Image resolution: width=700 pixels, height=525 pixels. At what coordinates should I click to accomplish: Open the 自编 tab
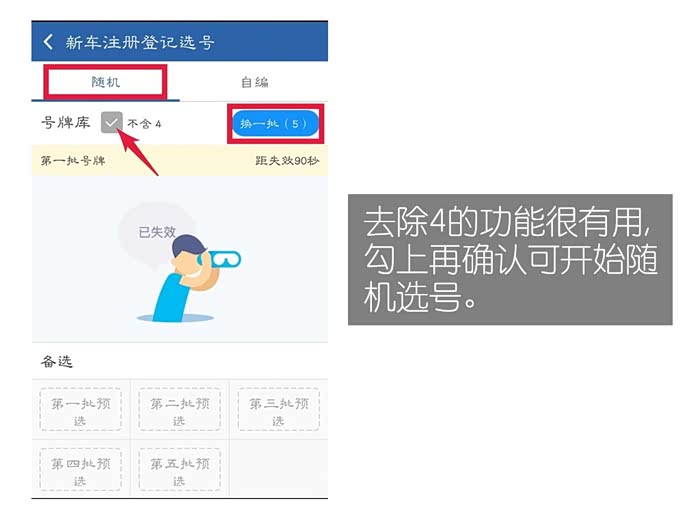point(254,82)
